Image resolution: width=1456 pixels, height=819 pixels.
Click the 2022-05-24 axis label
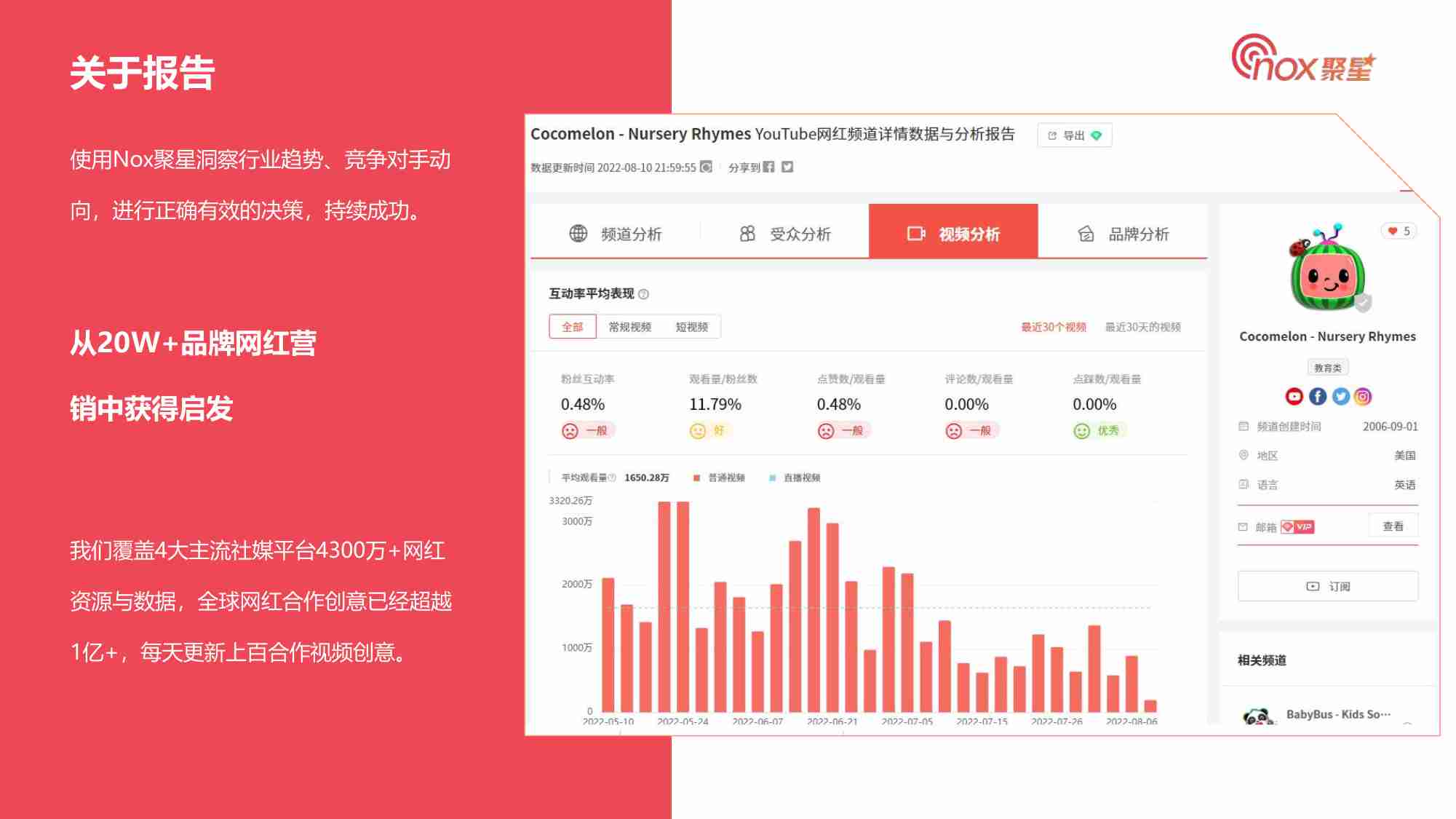[x=682, y=721]
